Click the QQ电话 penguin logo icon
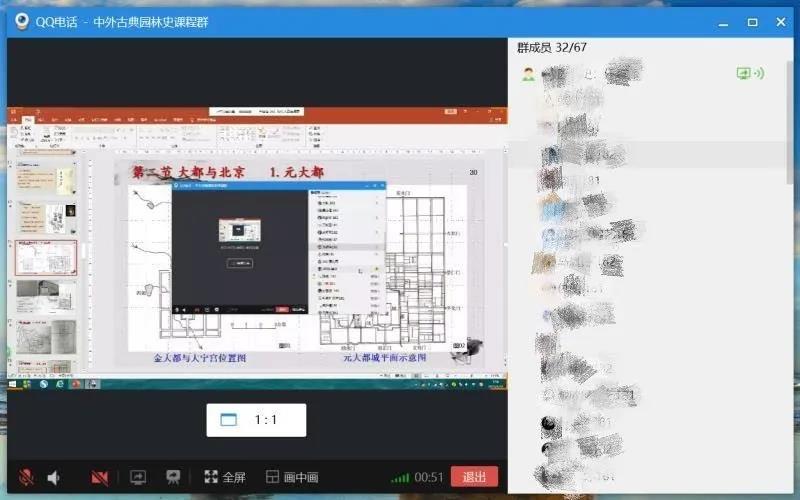Viewport: 800px width, 500px height. point(21,21)
